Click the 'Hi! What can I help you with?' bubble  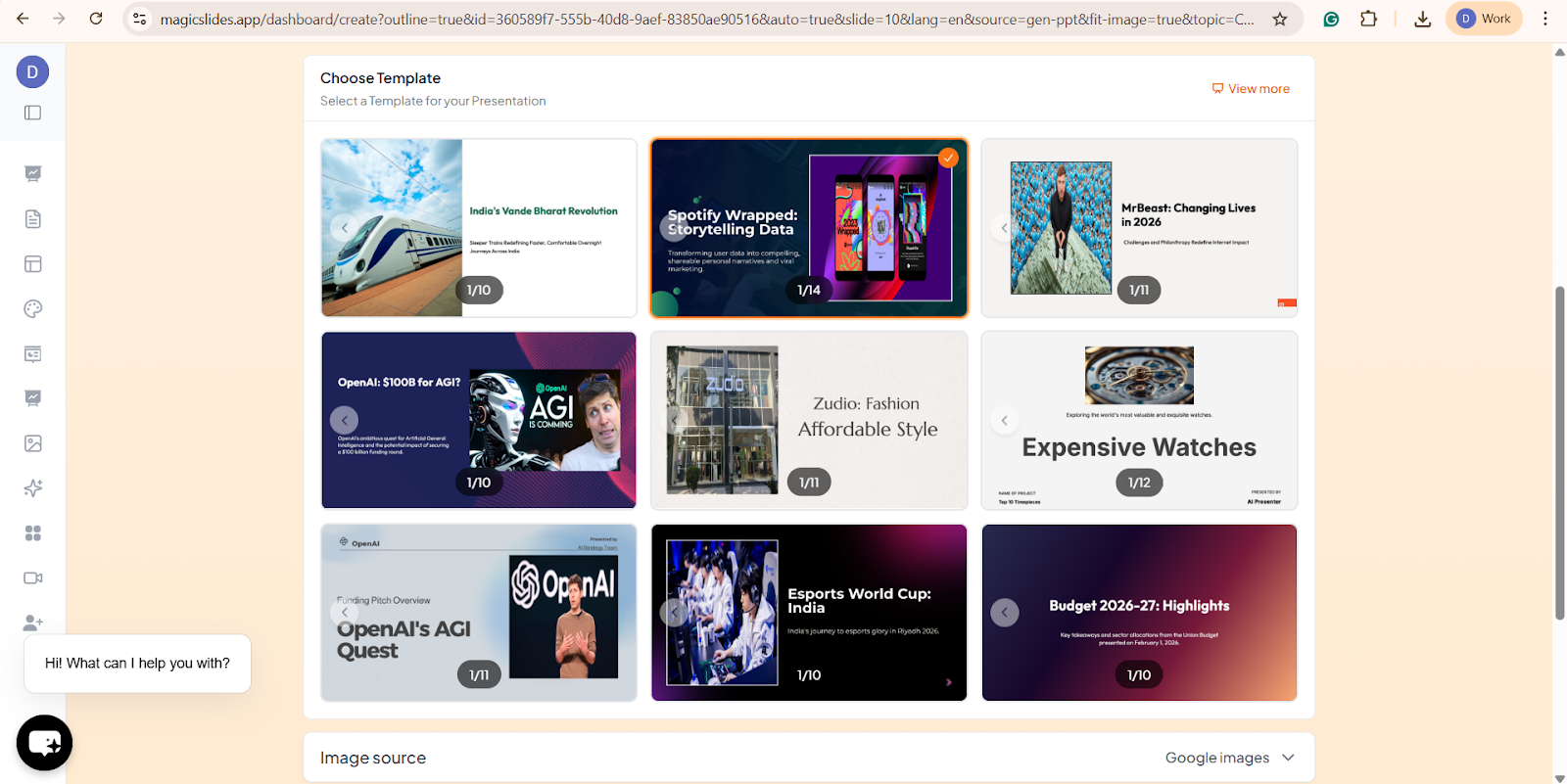click(137, 664)
